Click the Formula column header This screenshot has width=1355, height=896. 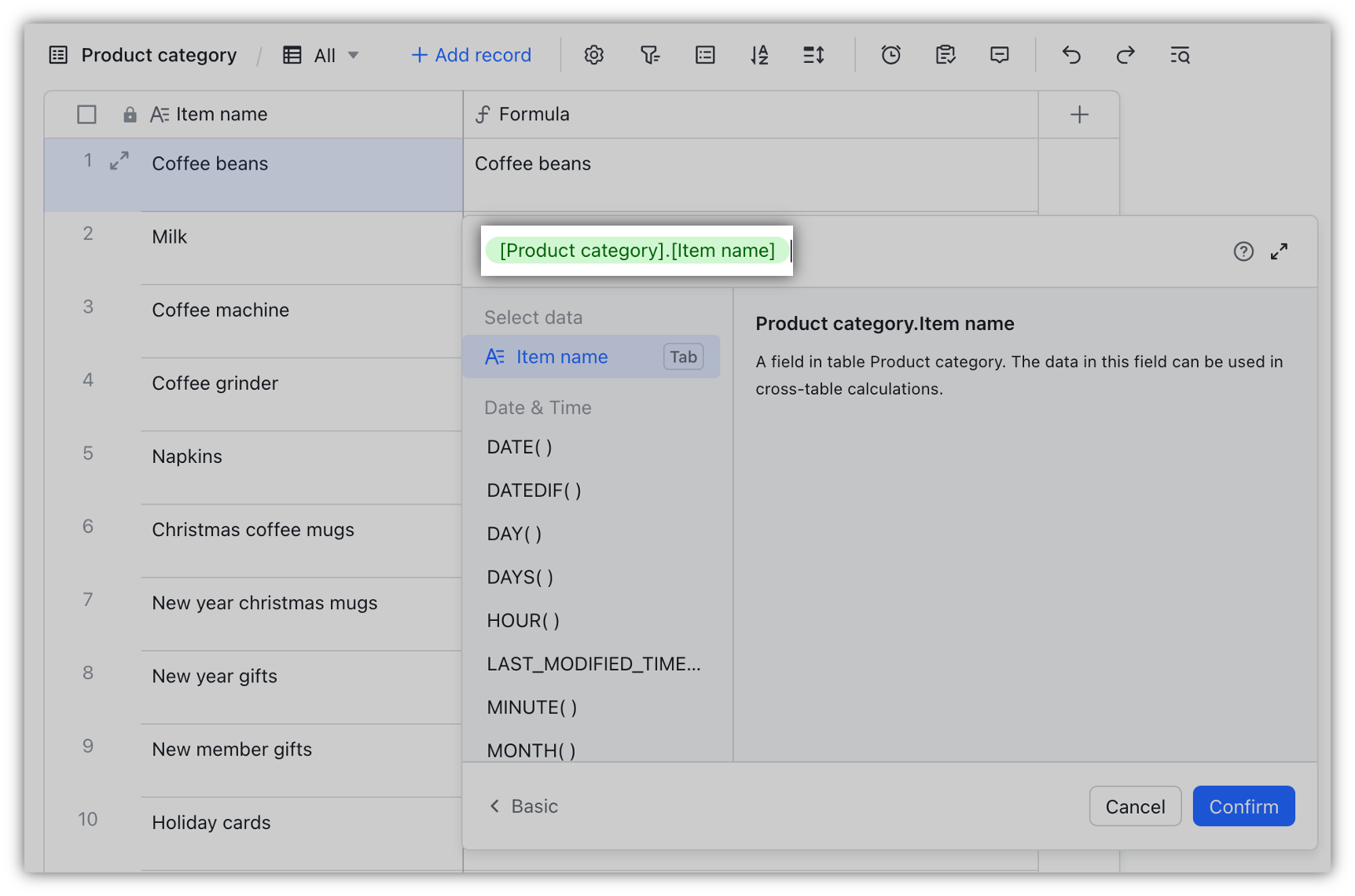(x=751, y=115)
